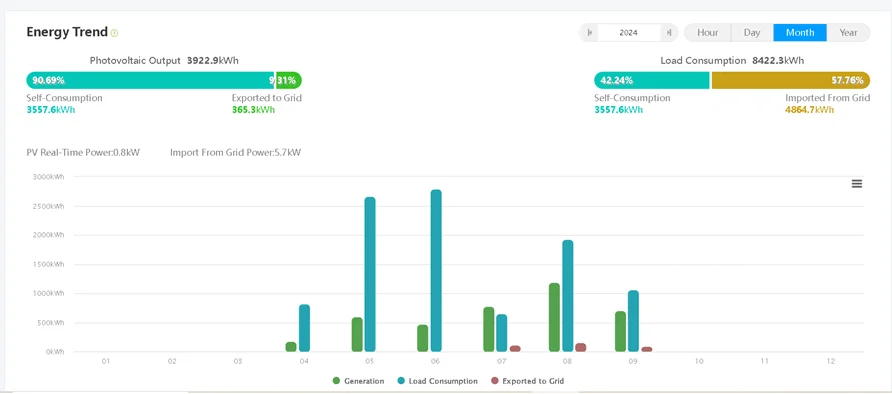
Task: Click the 3557.6kWh value under Load Consumption
Action: click(618, 110)
